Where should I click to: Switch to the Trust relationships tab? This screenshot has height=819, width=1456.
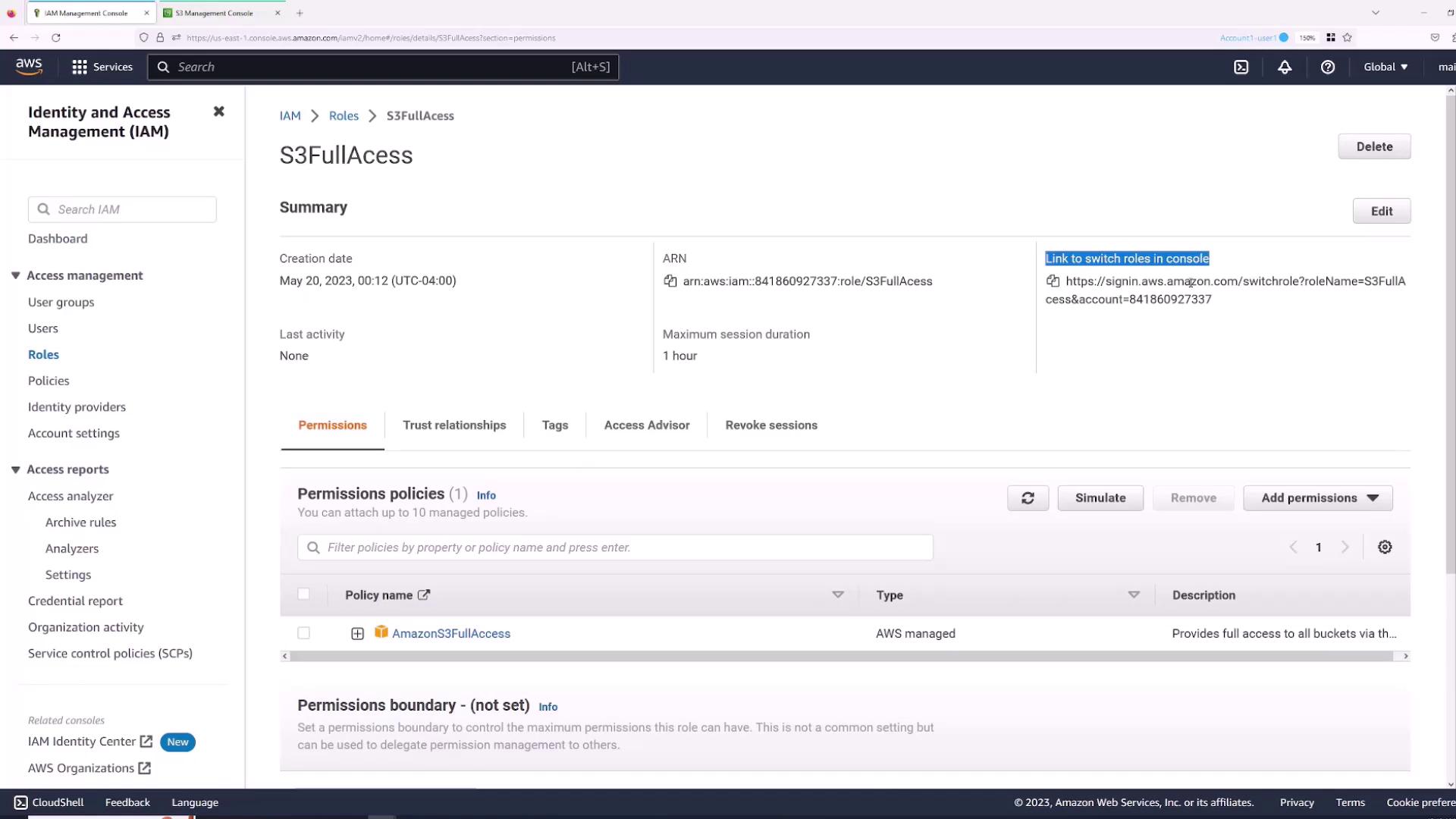454,425
